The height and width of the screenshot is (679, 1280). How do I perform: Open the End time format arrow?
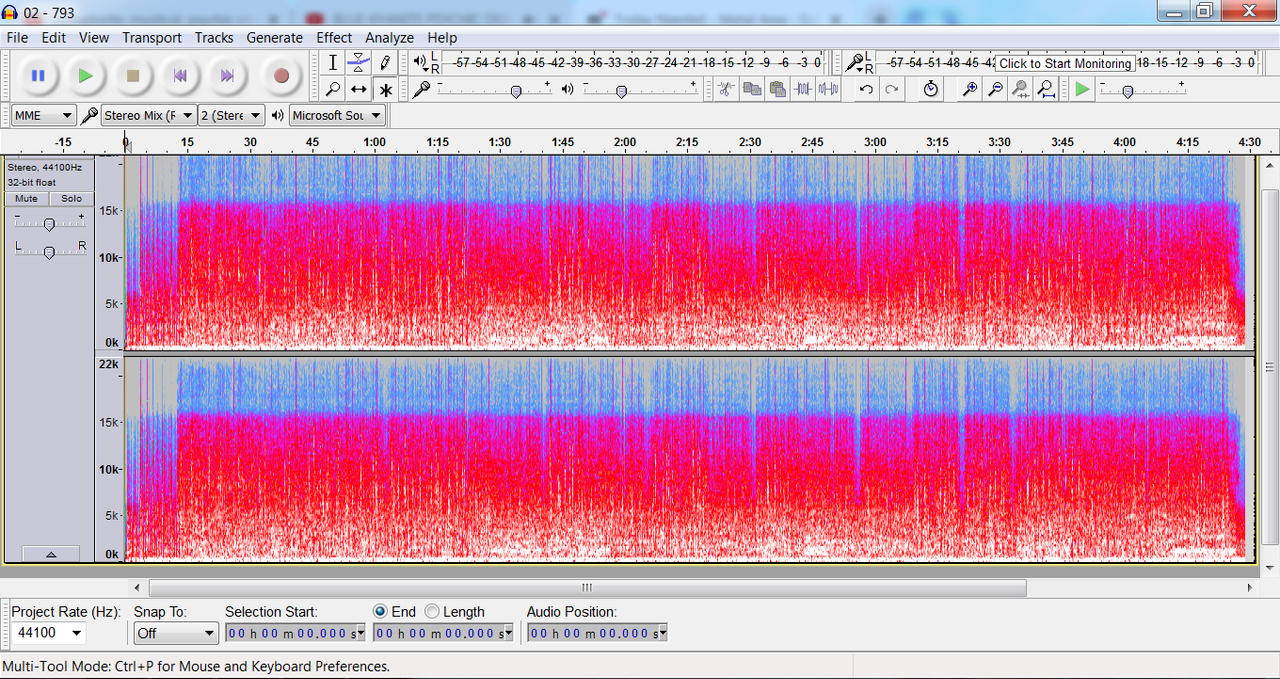click(508, 633)
